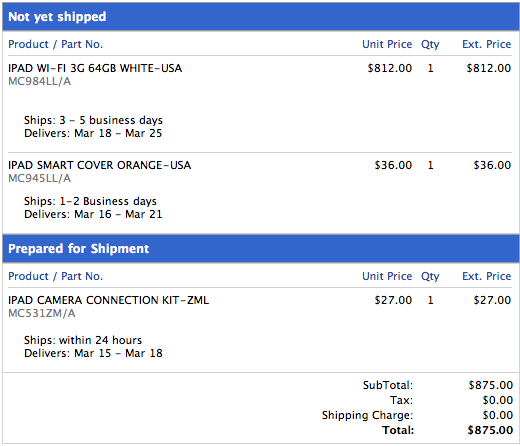Click 'Ships: within 24 hours' text
Screen dimensions: 520x446
point(83,340)
